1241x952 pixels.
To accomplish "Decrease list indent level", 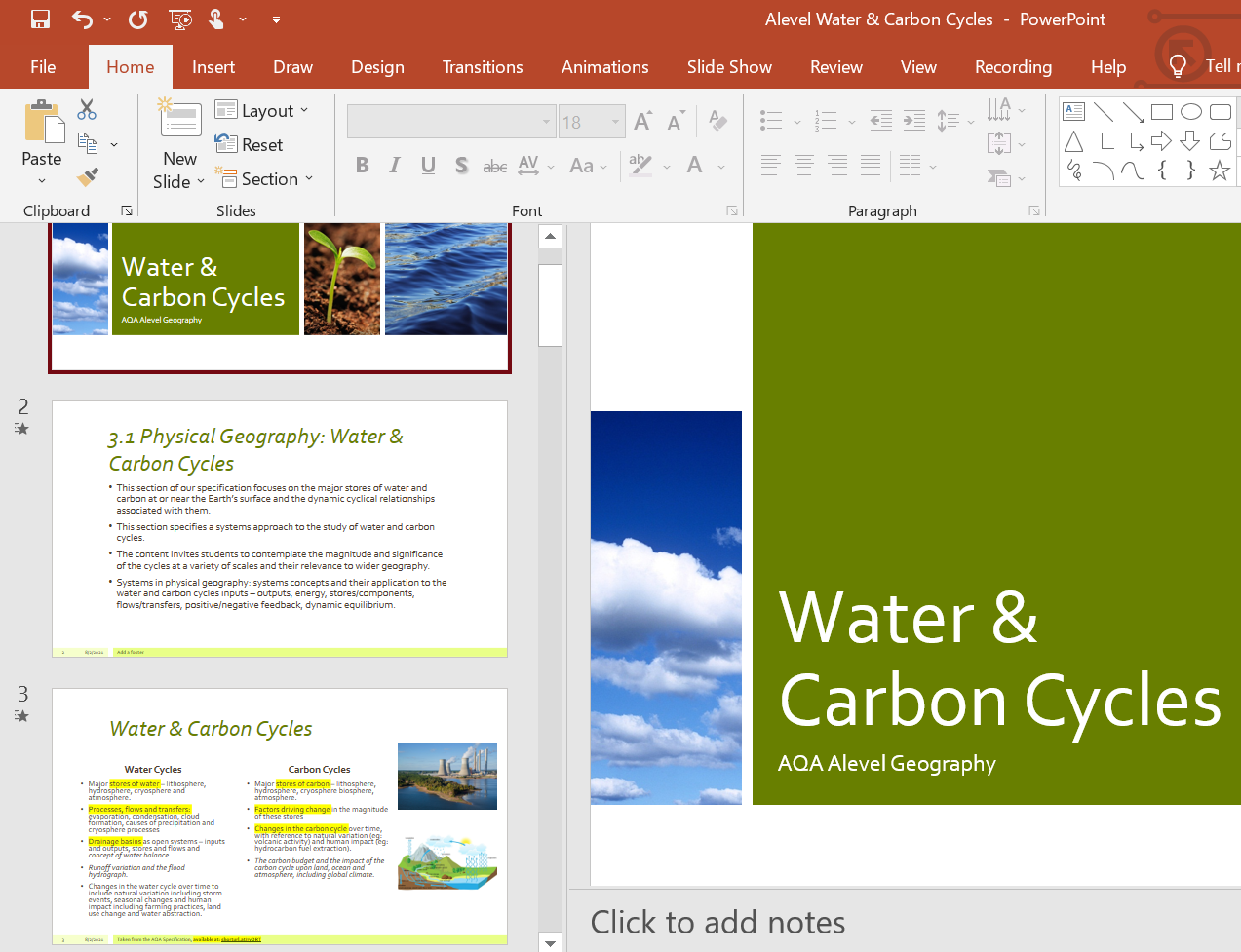I will [881, 121].
